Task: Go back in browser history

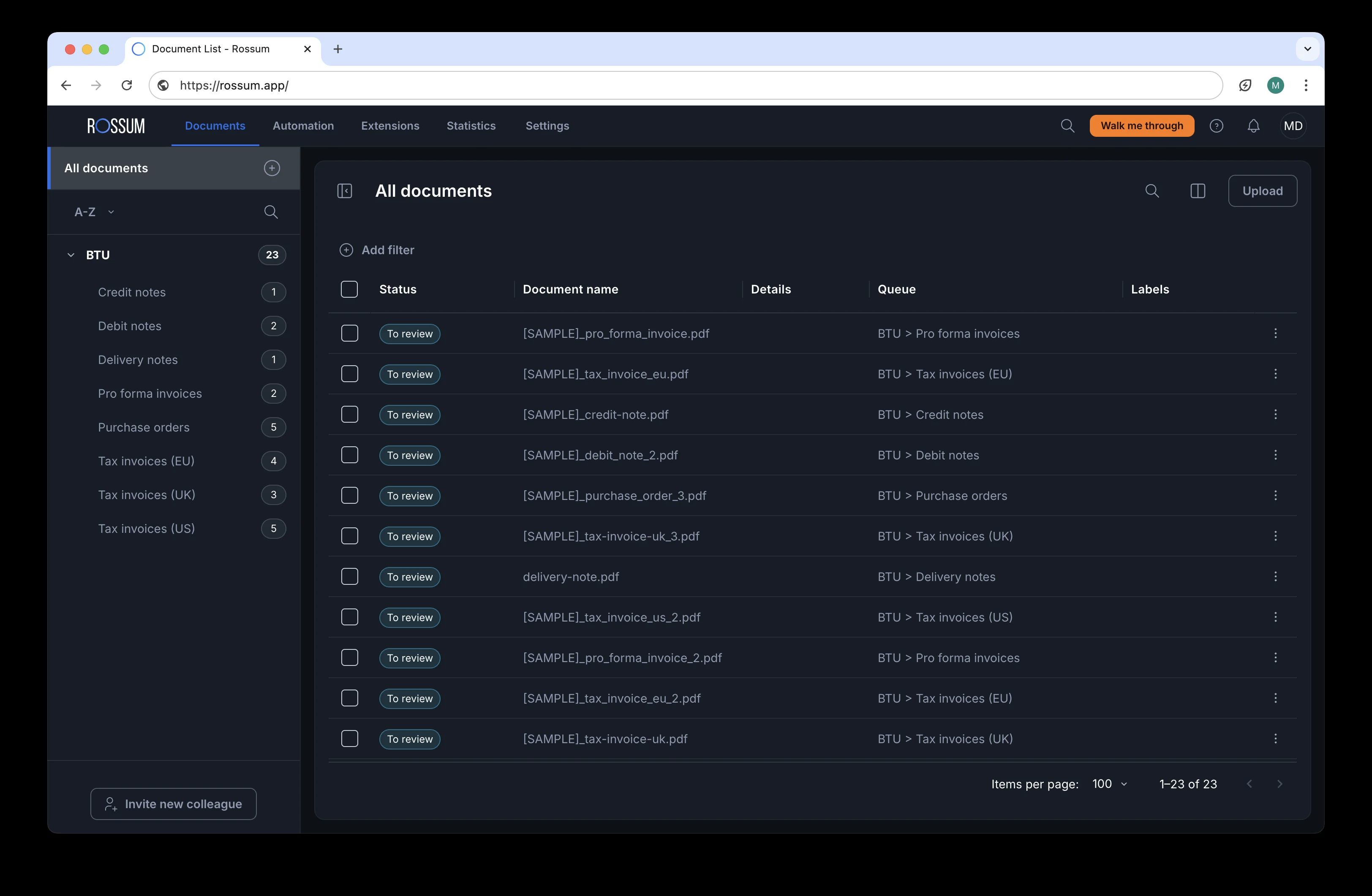Action: click(x=66, y=85)
